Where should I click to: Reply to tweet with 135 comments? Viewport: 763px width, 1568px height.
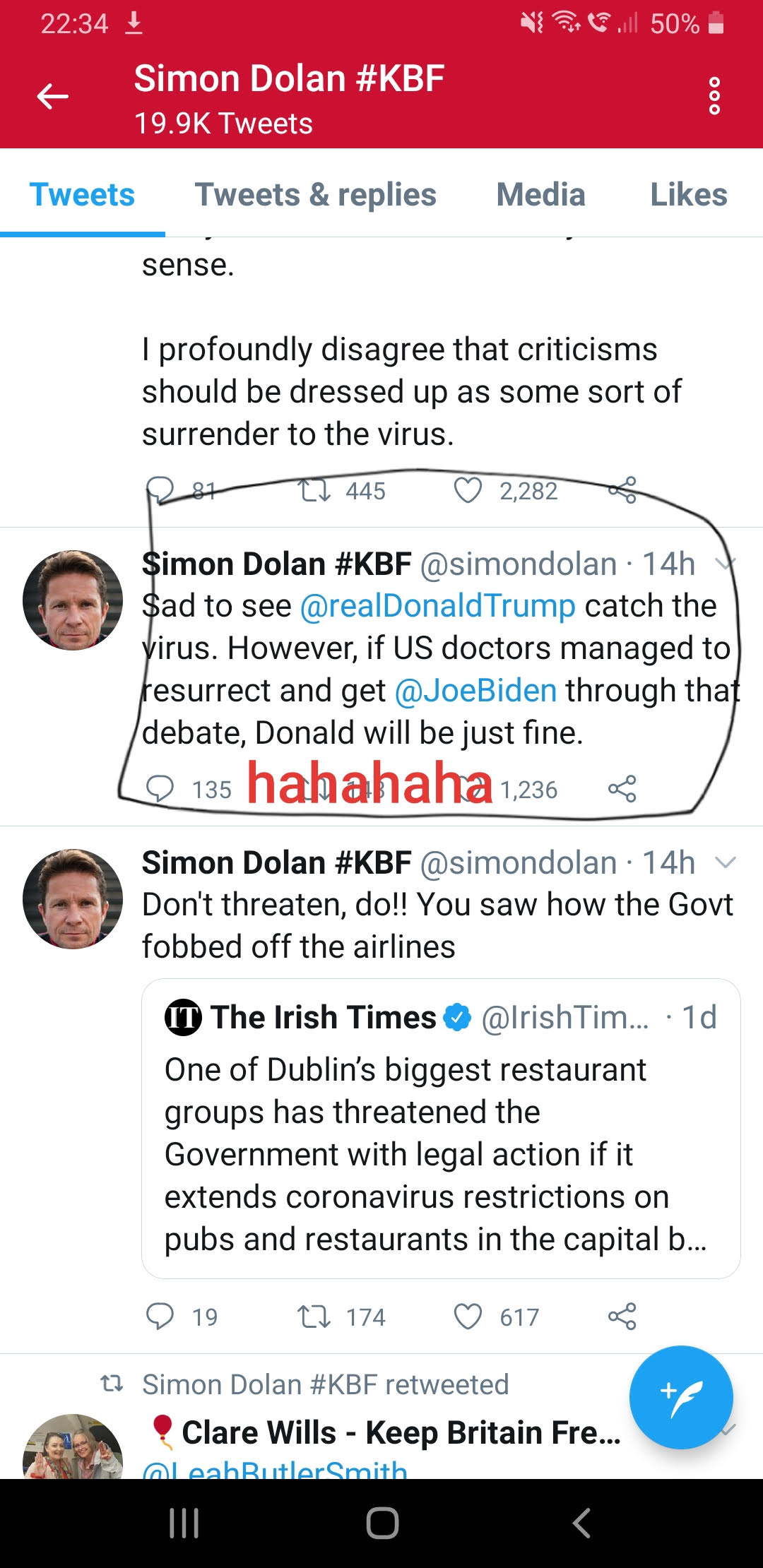(160, 789)
